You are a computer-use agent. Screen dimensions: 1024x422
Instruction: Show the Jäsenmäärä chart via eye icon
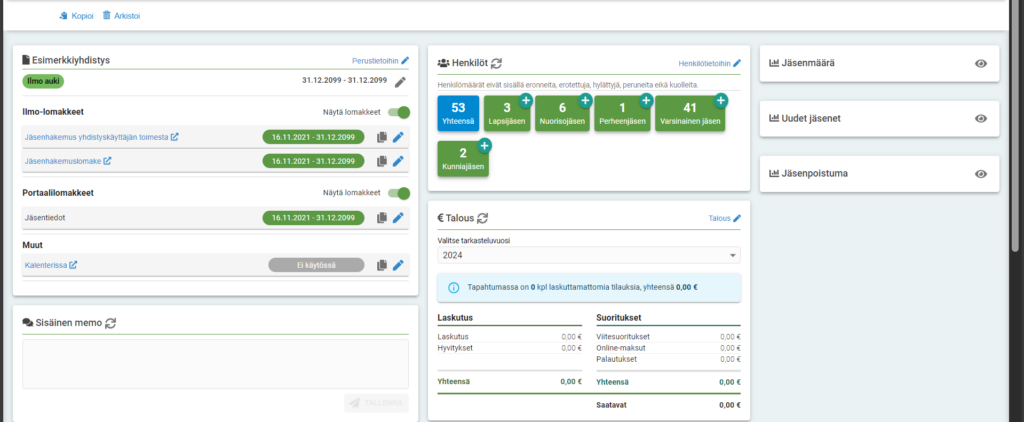pyautogui.click(x=980, y=63)
